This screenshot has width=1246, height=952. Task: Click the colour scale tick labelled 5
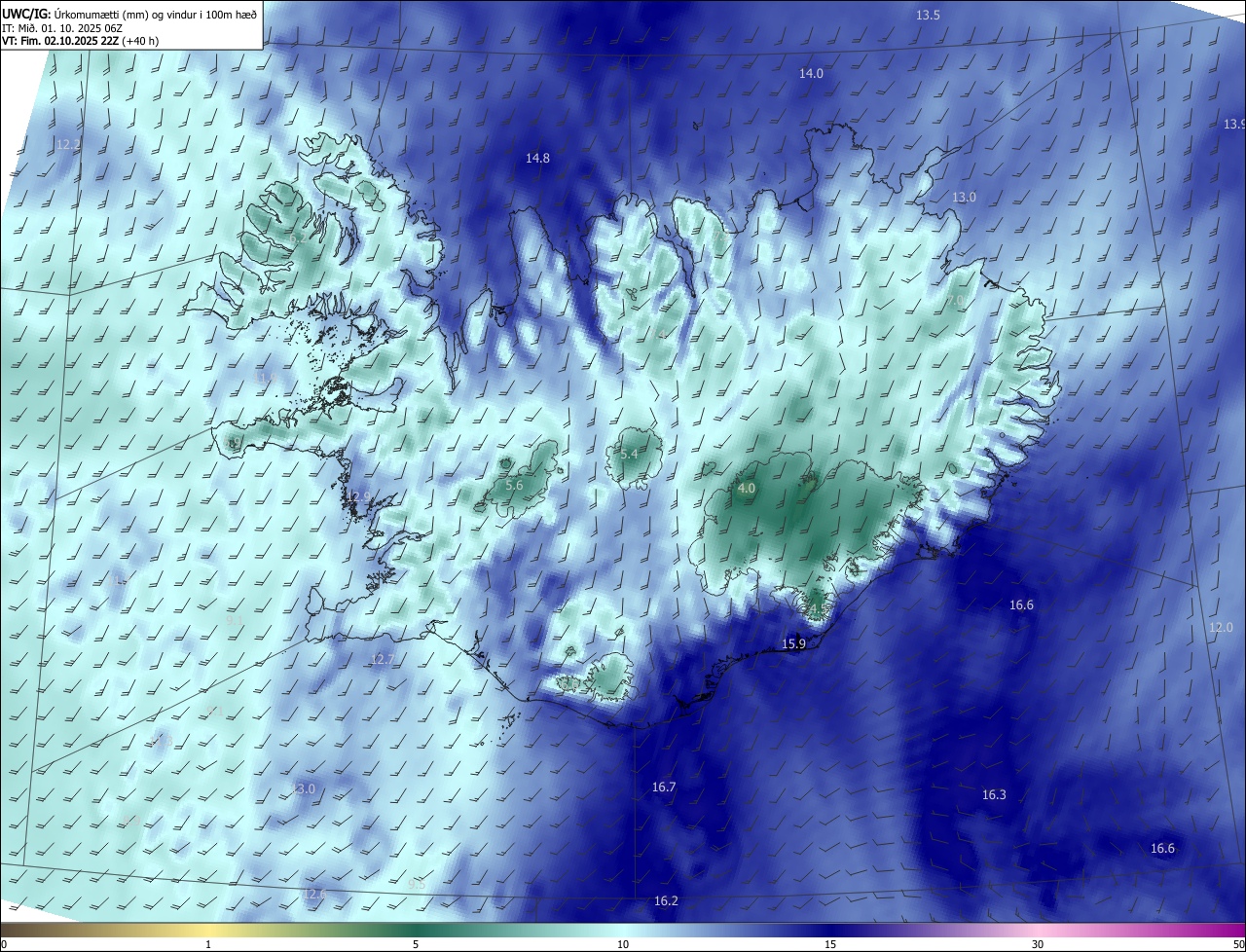416,944
